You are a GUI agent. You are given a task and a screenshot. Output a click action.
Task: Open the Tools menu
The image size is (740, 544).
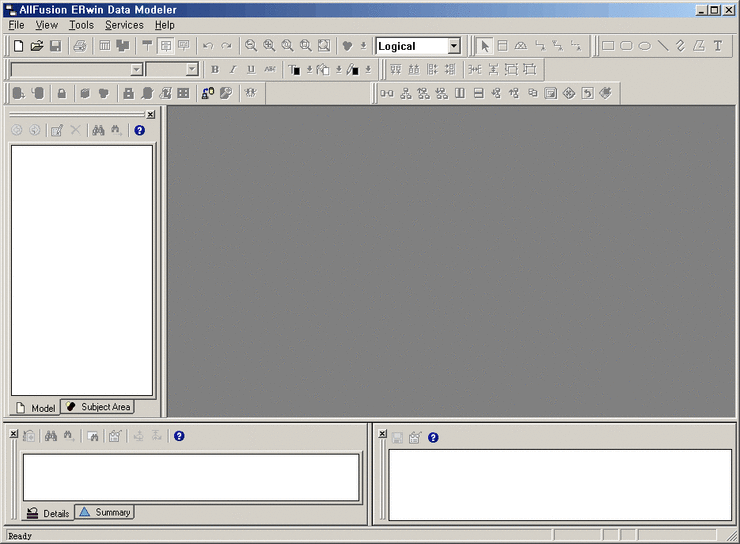click(81, 25)
